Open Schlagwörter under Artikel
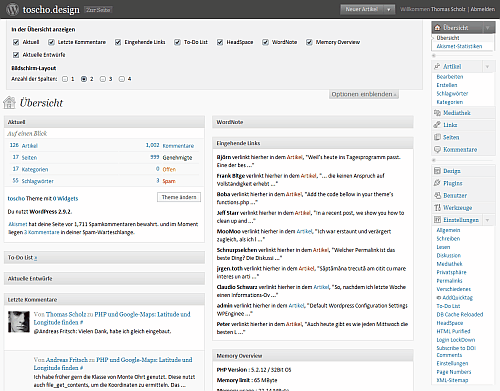Screen dimensions: 500x391 click(452, 94)
